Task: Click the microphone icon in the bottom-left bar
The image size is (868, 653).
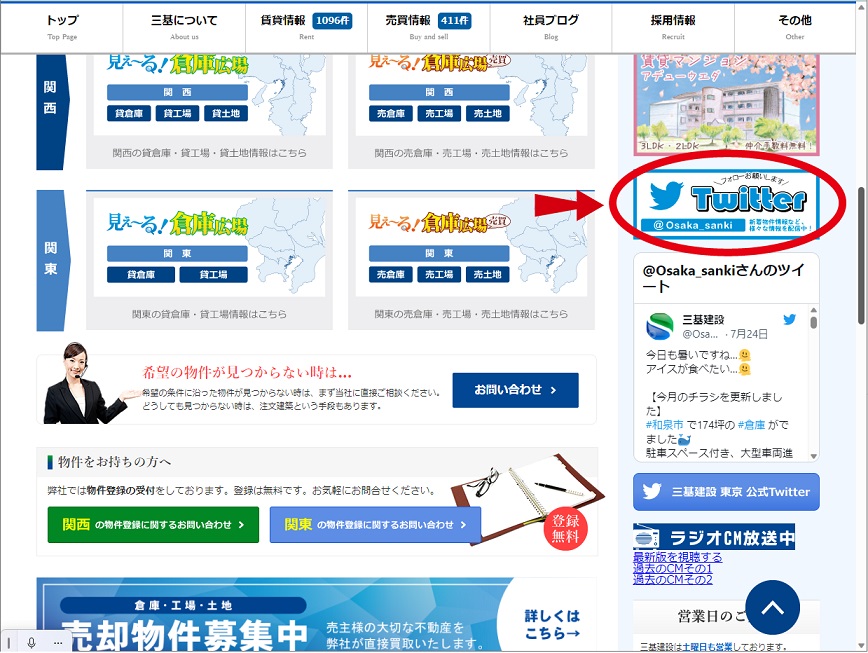Action: [32, 642]
